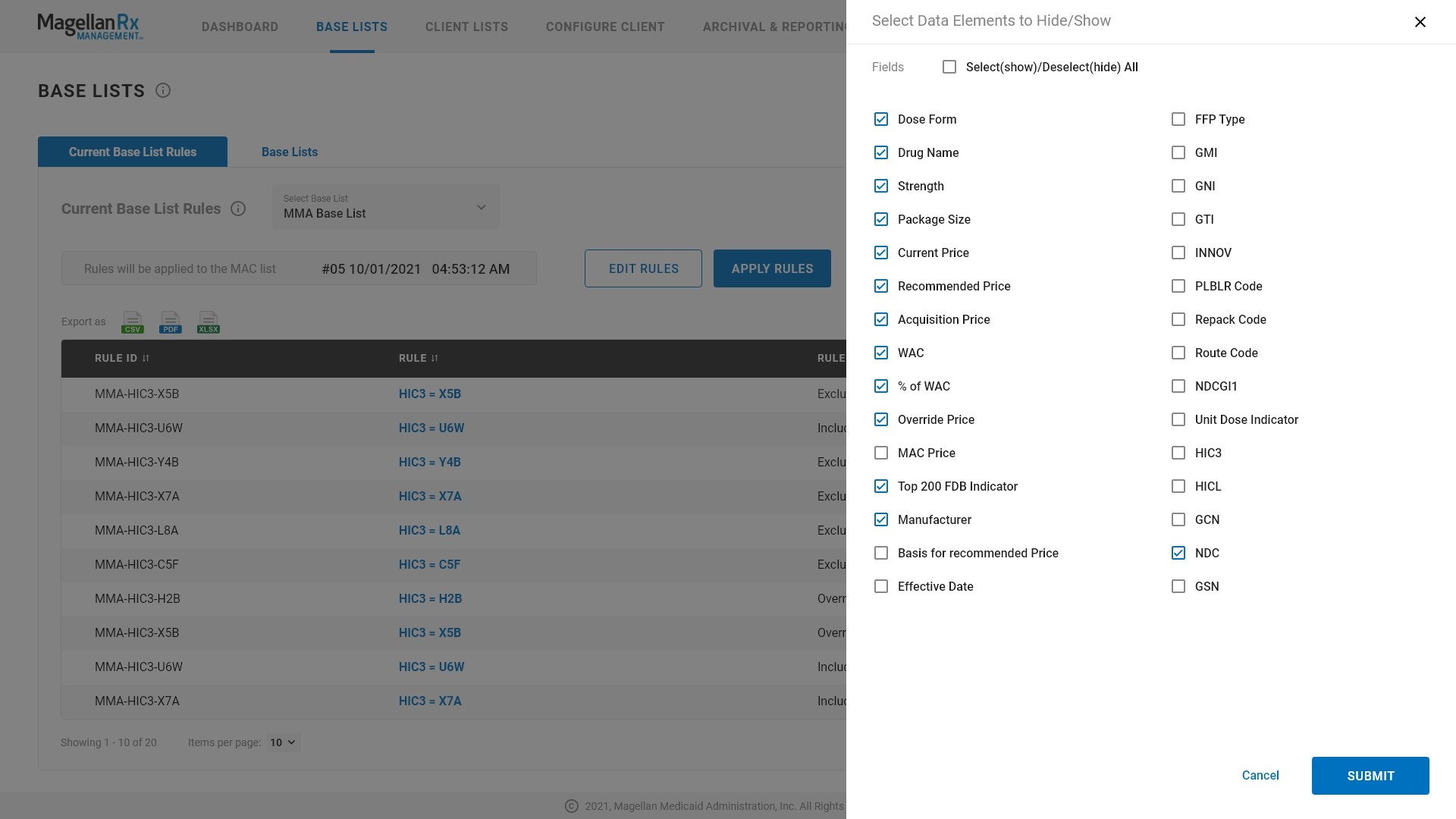
Task: Click the Magellan Rx Management logo
Action: tap(89, 27)
